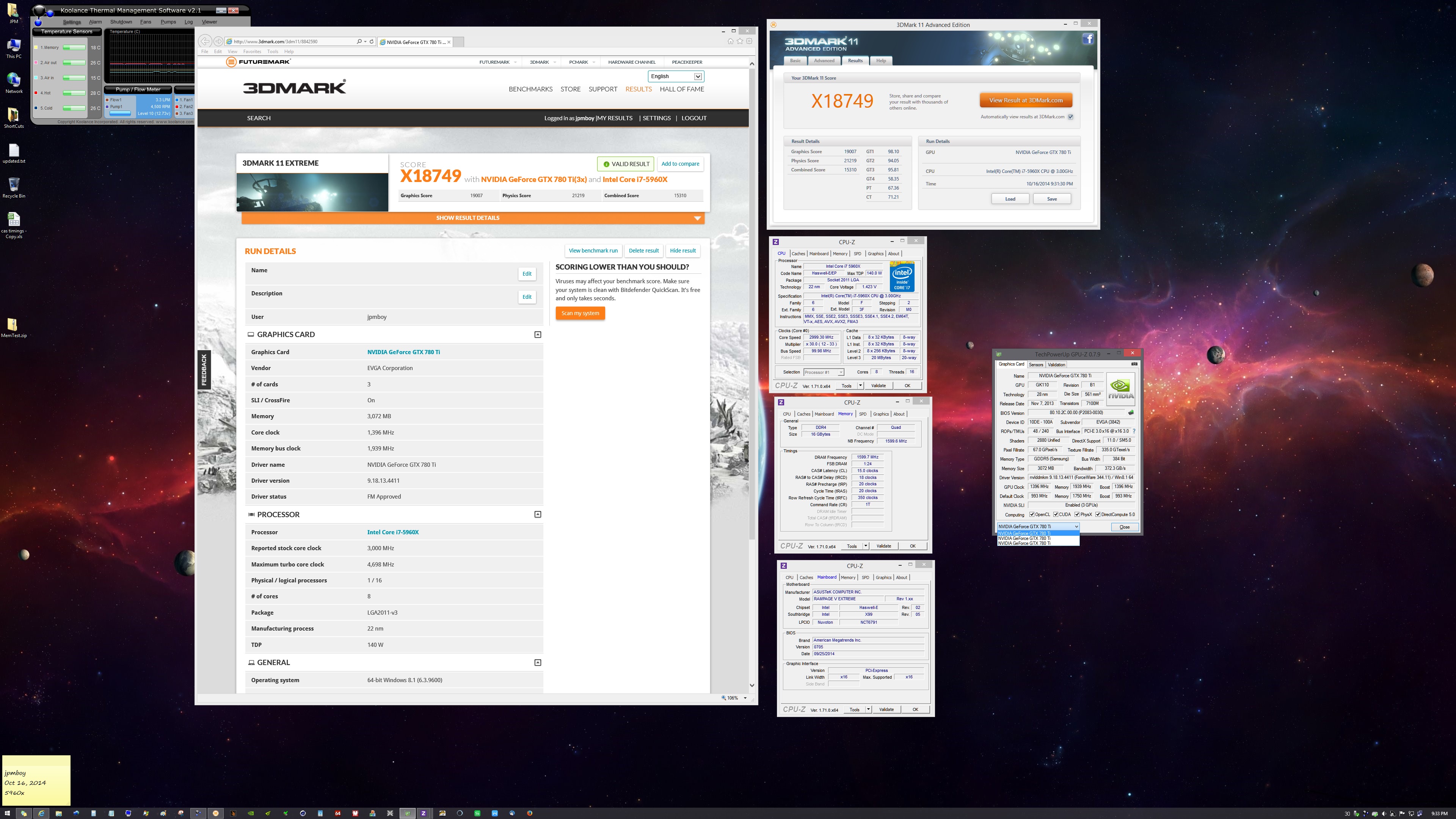The image size is (1456, 819).
Task: Click Validate in the CPU-Z Mainboard window
Action: [x=886, y=709]
